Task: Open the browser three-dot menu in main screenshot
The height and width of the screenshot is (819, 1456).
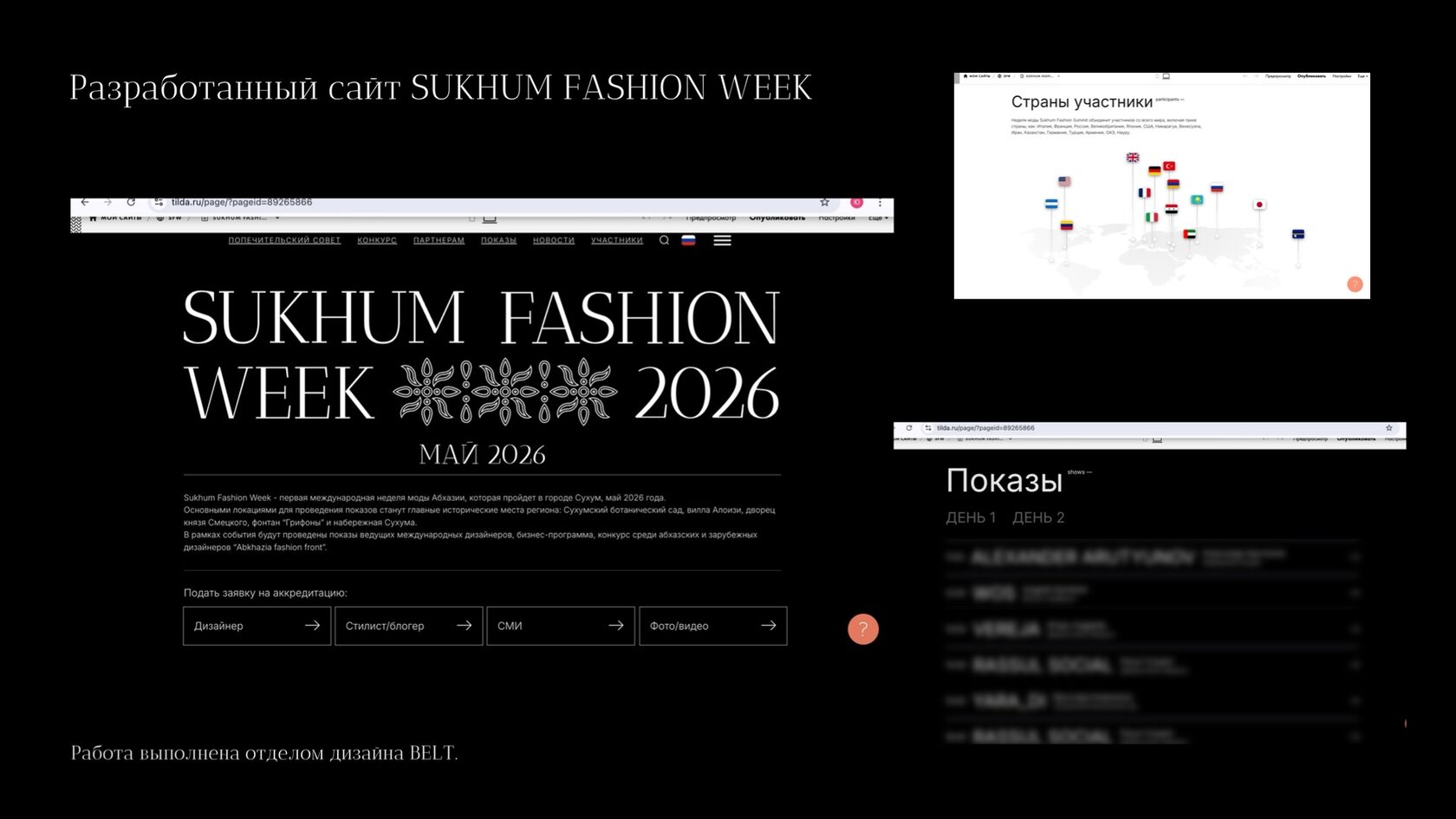Action: click(x=880, y=202)
